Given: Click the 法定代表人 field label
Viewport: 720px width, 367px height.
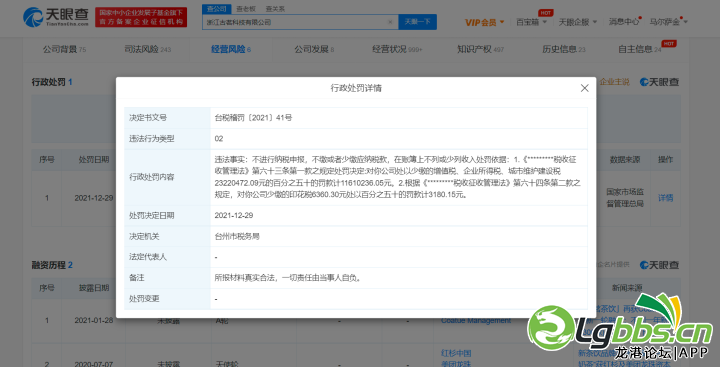Looking at the screenshot, I should pos(148,257).
